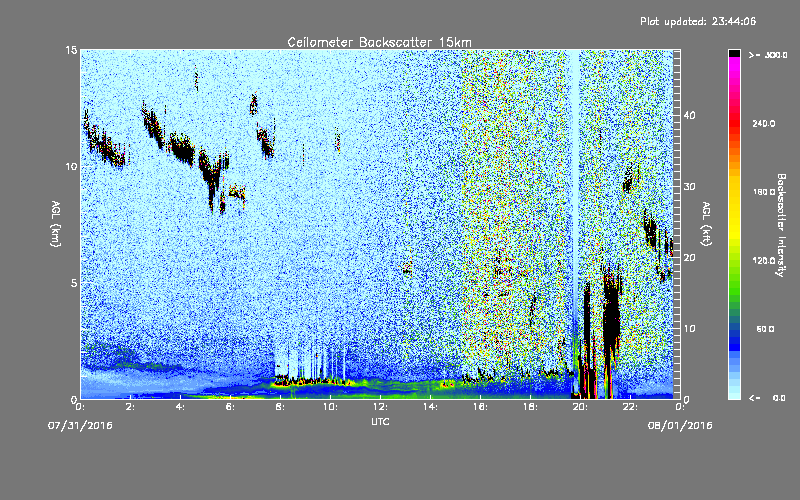The image size is (800, 500).
Task: Pick the dark blue band of the colorbar
Action: coord(734,339)
